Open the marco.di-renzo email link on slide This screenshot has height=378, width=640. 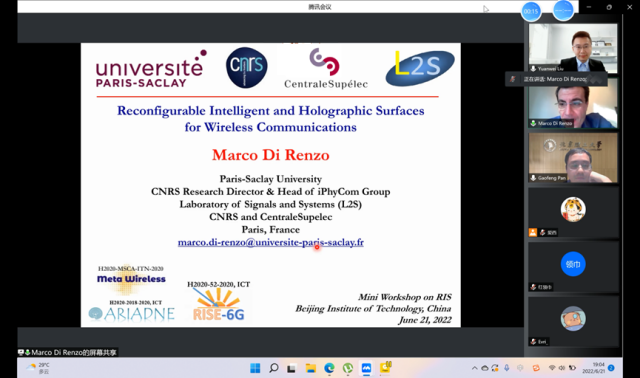coord(271,242)
